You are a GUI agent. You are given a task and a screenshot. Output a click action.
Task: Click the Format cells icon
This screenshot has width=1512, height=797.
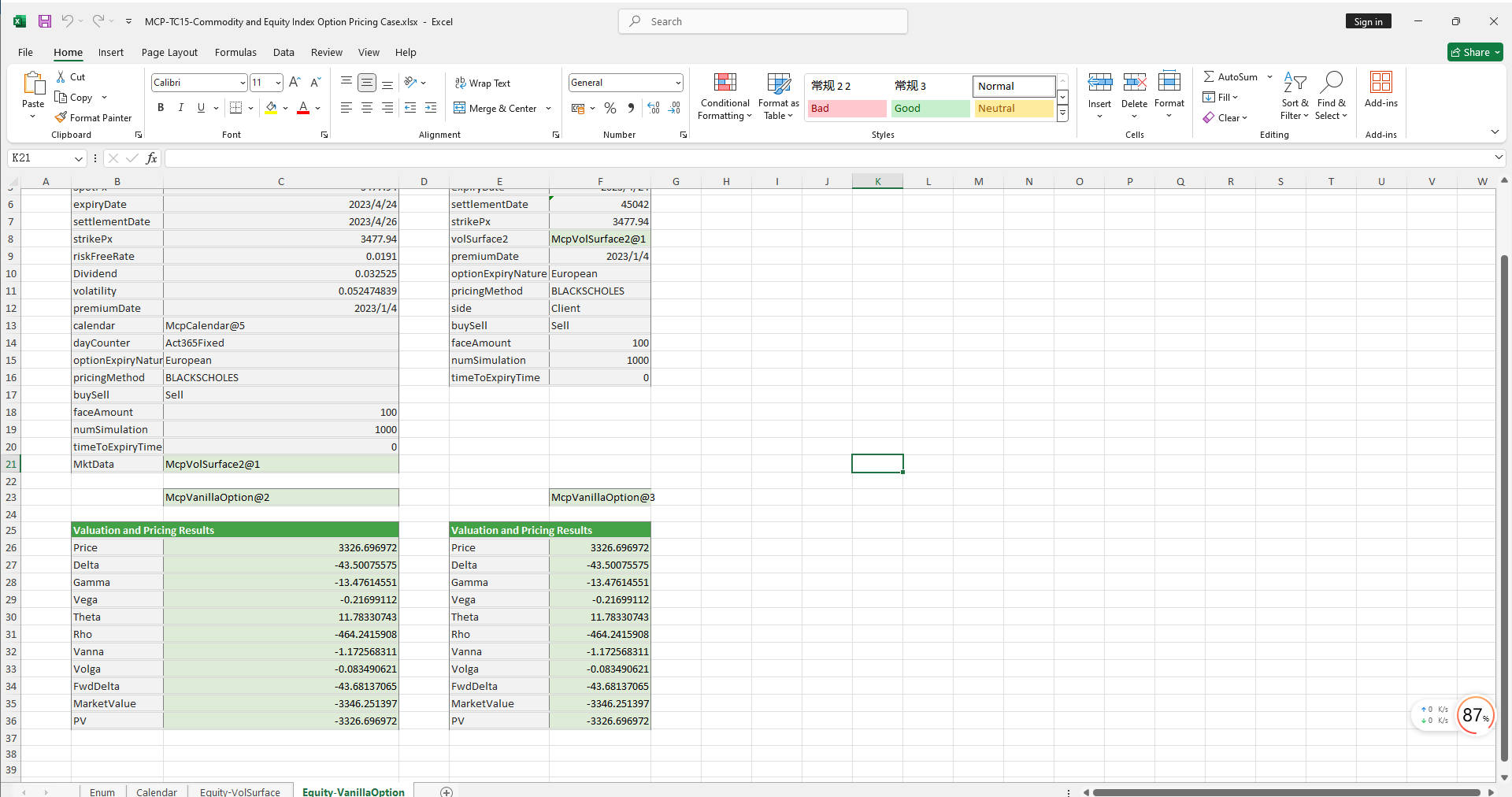coord(1169,82)
